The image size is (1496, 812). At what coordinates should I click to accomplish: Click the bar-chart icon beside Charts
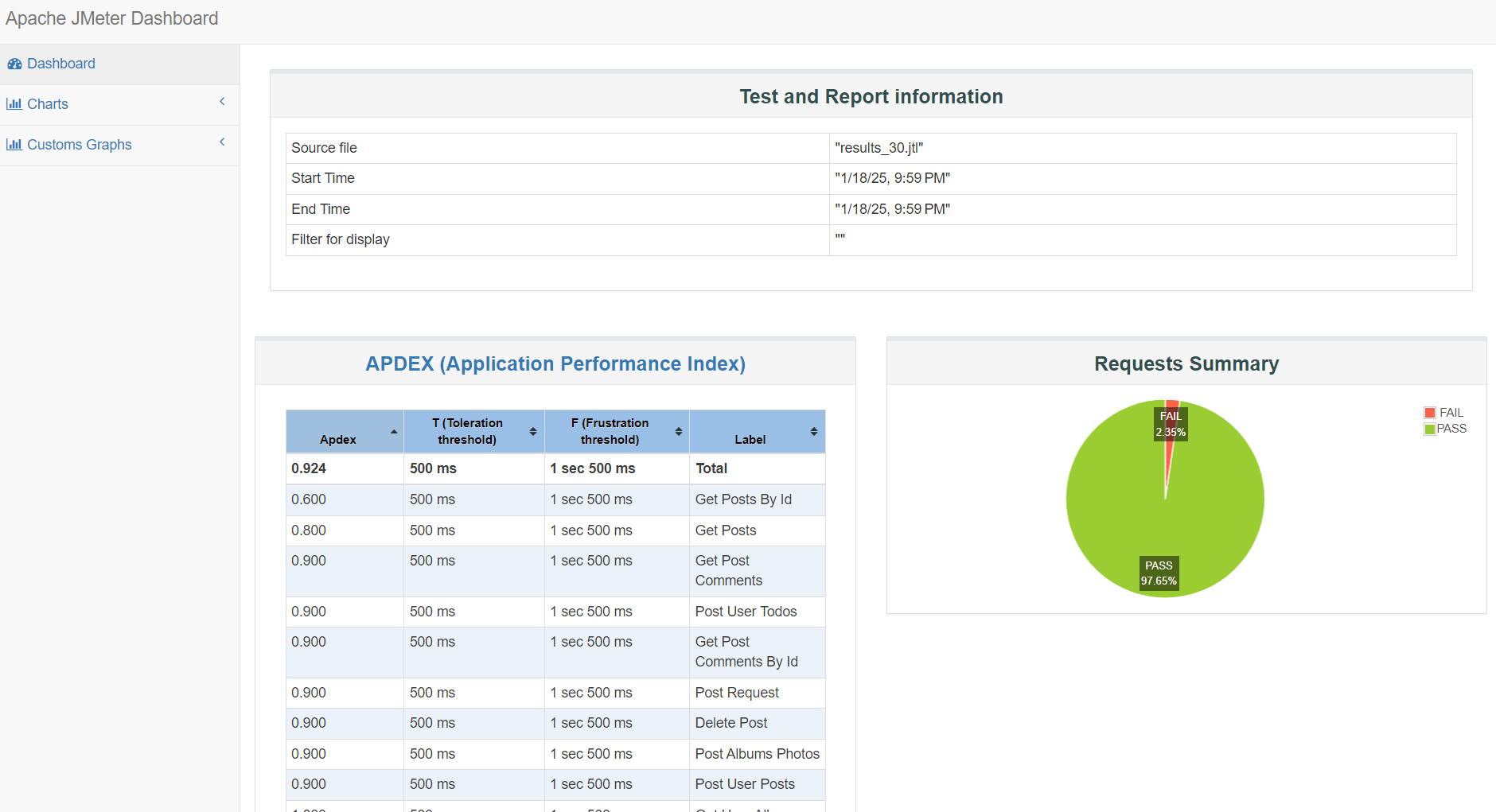(14, 103)
